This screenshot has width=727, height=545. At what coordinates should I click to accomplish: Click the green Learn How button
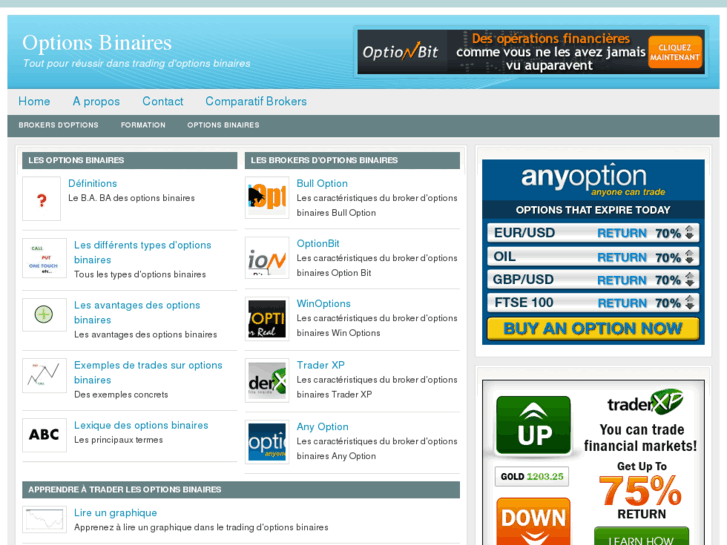coord(641,536)
